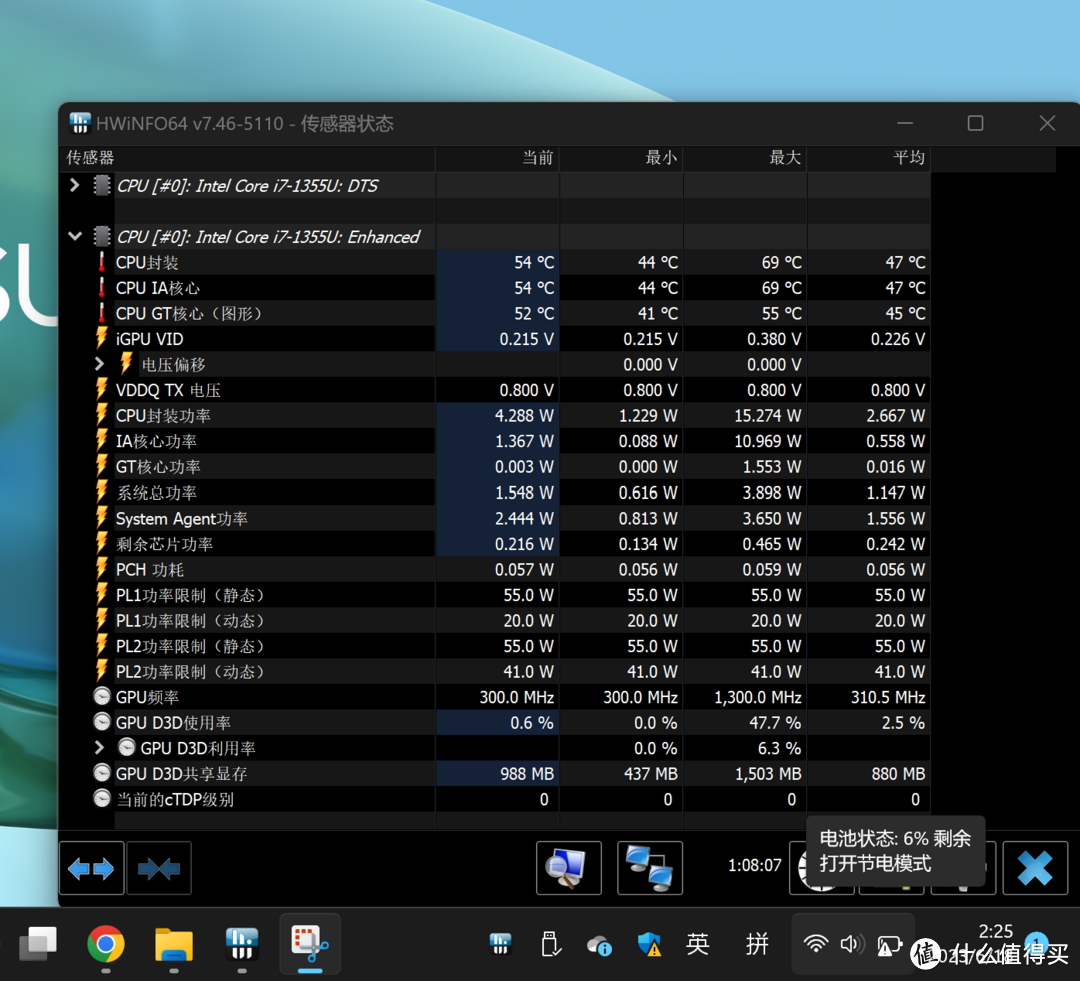The height and width of the screenshot is (981, 1080).
Task: Click the 最小 column header
Action: click(621, 158)
